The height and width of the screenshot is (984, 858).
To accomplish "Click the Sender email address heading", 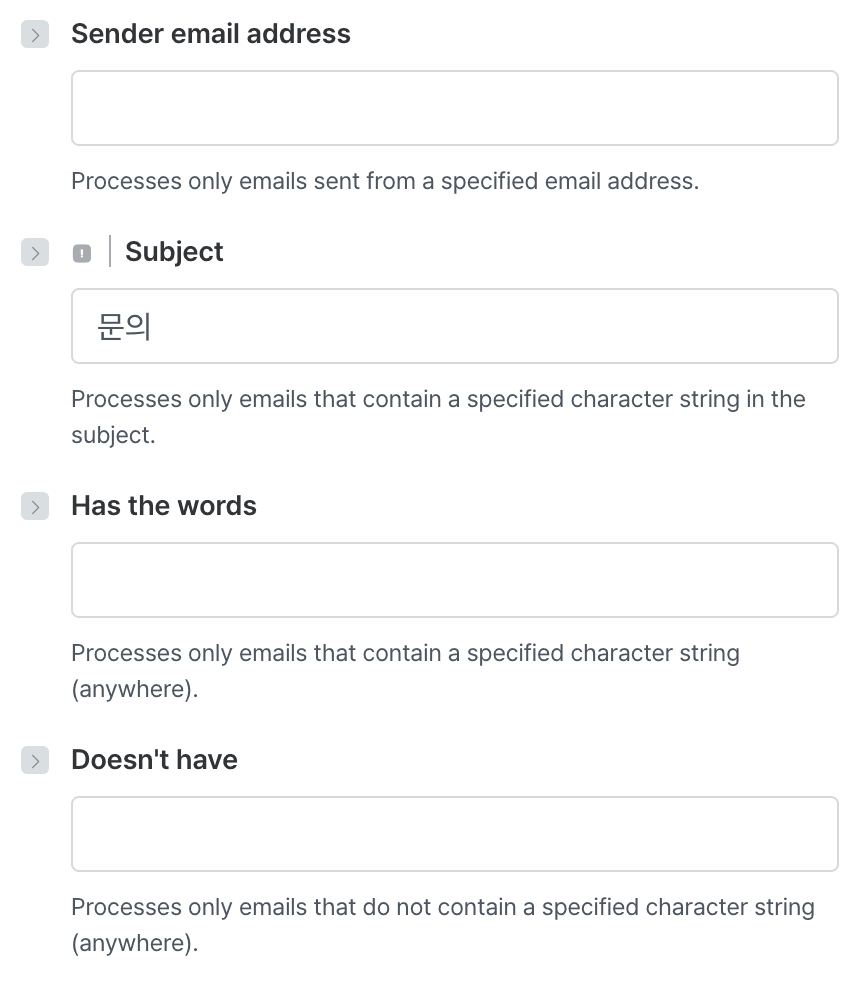I will coord(211,34).
